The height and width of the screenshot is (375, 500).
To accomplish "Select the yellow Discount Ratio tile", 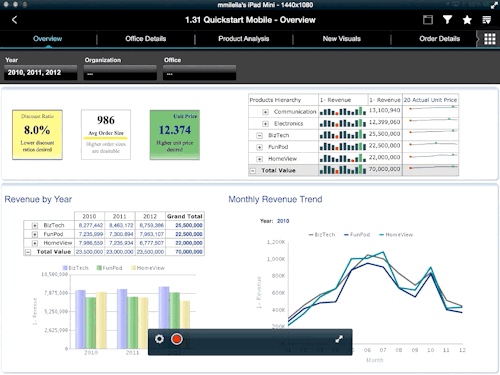I will (x=37, y=135).
